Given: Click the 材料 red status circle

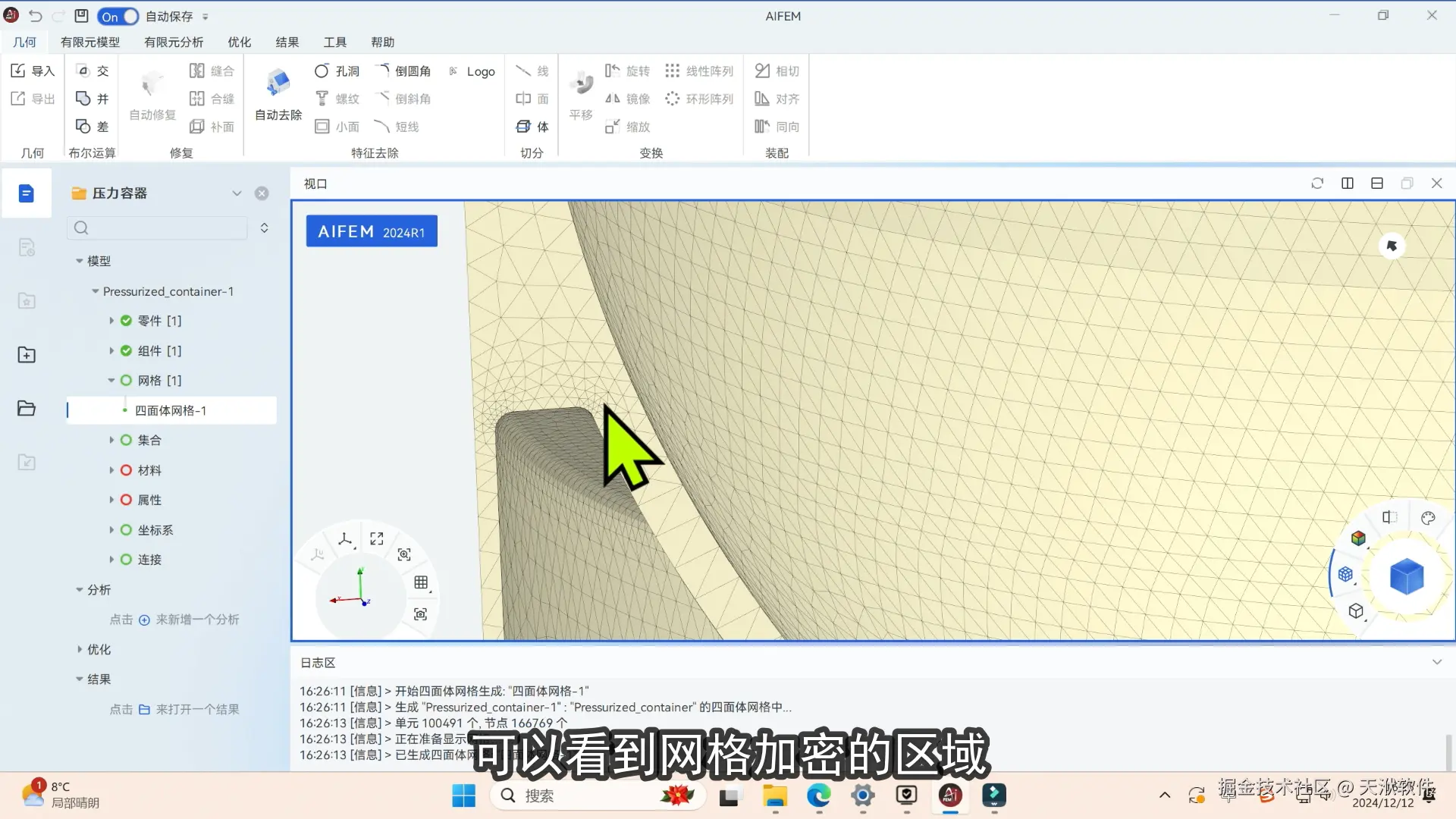Looking at the screenshot, I should coord(126,470).
